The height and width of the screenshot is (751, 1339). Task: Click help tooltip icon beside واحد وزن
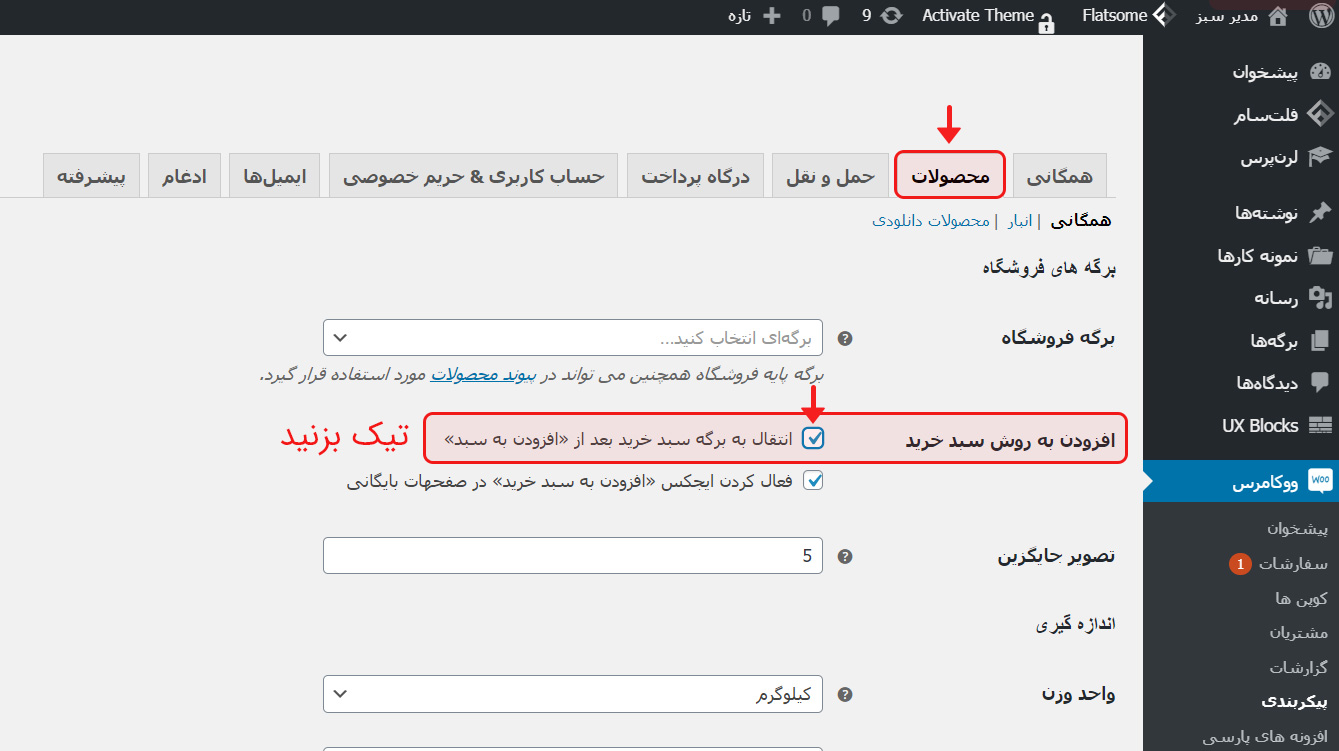(845, 694)
